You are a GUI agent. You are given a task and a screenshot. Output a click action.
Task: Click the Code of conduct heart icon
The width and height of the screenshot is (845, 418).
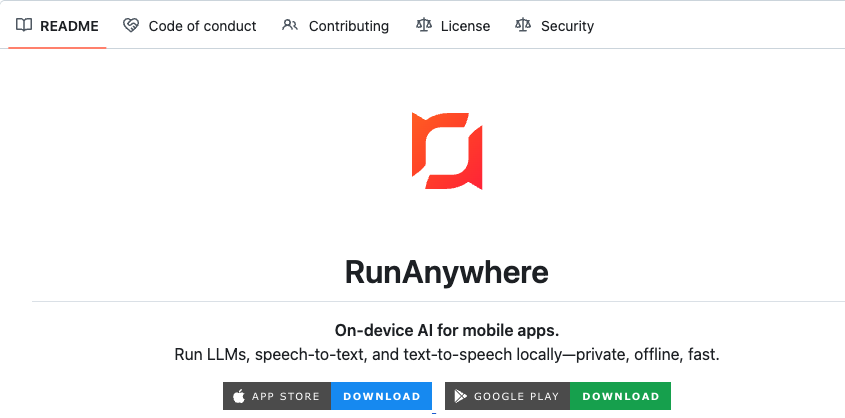(131, 25)
